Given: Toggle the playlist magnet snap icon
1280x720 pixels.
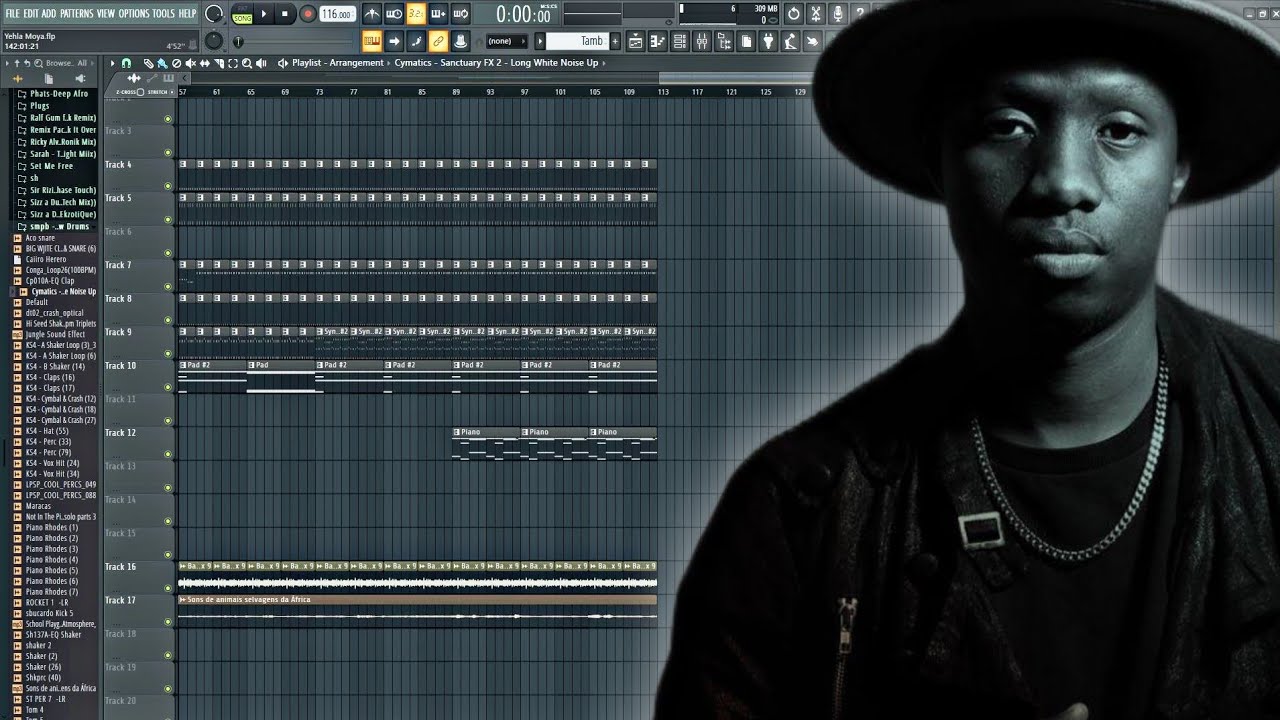Looking at the screenshot, I should tap(126, 63).
